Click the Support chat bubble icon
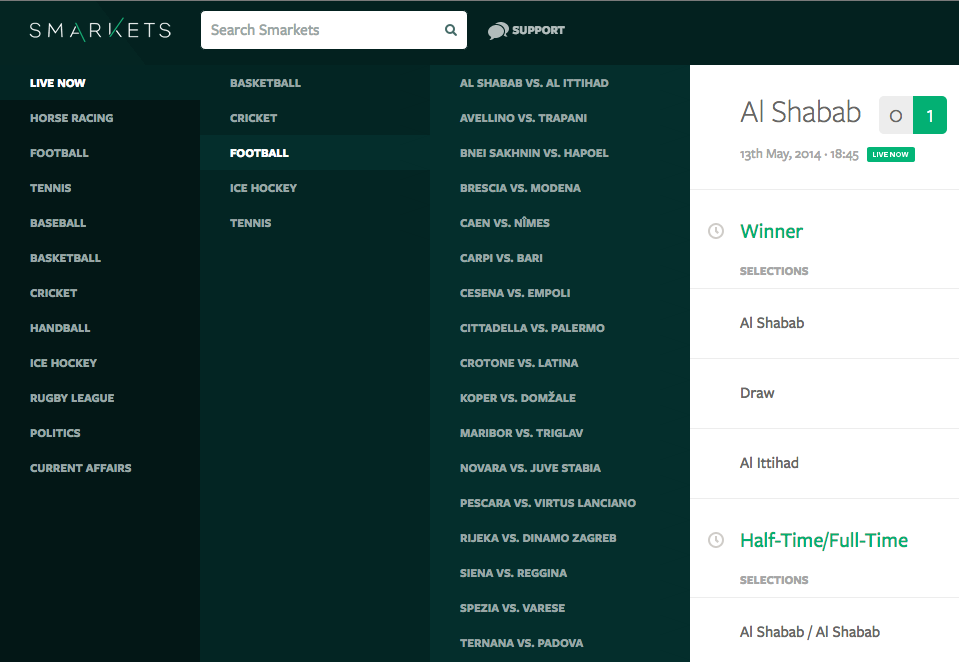959x662 pixels. pyautogui.click(x=498, y=30)
